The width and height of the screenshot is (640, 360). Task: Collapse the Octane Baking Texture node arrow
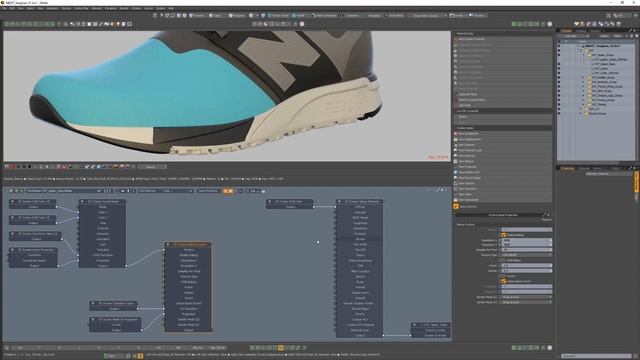tap(168, 244)
